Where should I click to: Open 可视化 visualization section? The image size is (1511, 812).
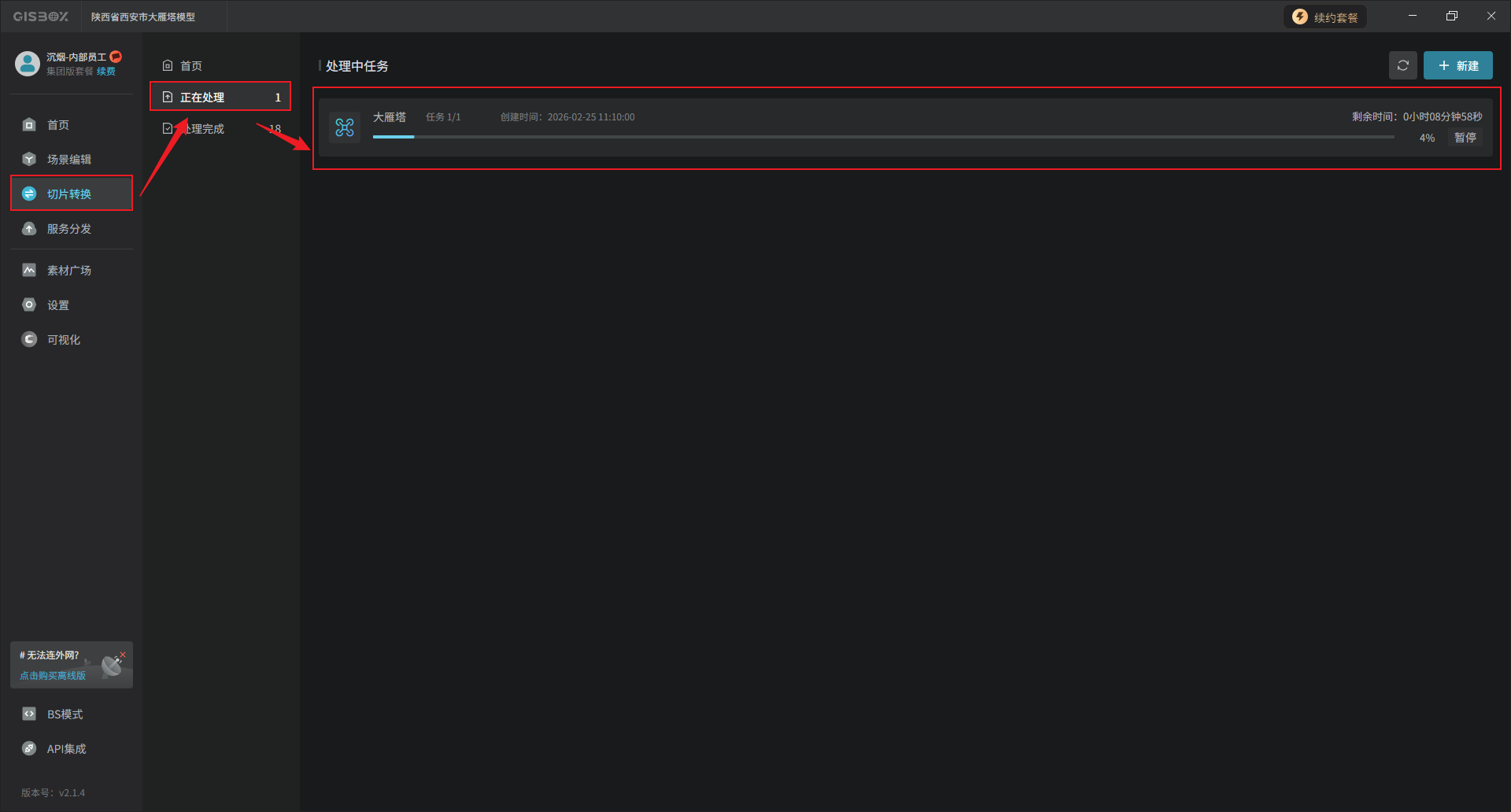(63, 340)
